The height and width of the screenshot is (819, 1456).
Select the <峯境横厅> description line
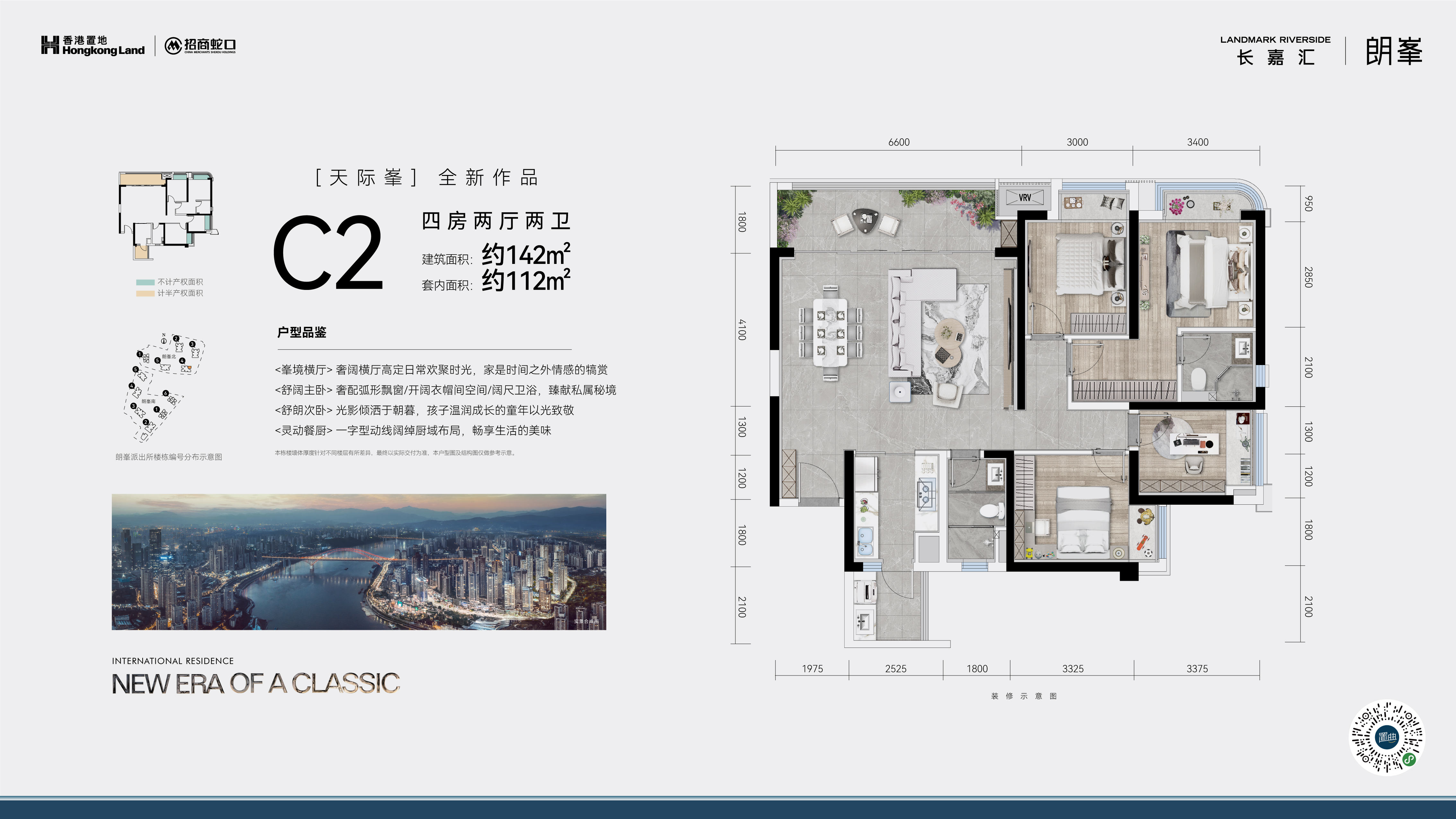coord(442,370)
